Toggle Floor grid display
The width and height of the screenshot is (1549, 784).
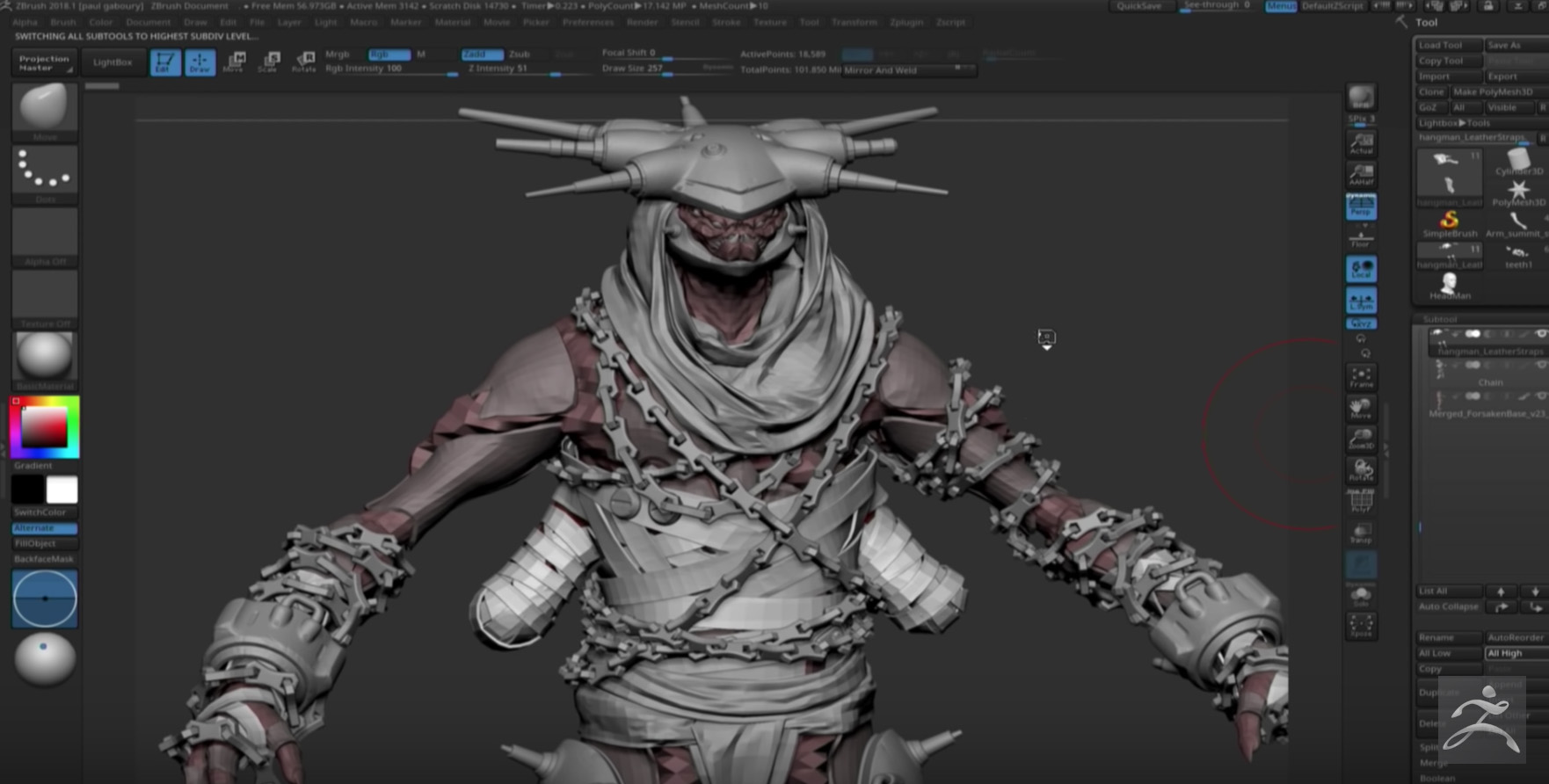click(x=1361, y=238)
